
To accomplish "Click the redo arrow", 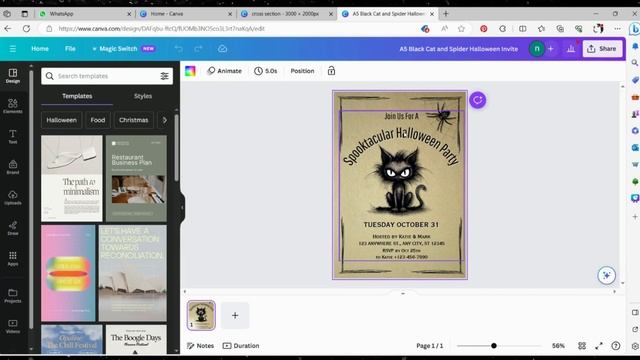I will (198, 49).
